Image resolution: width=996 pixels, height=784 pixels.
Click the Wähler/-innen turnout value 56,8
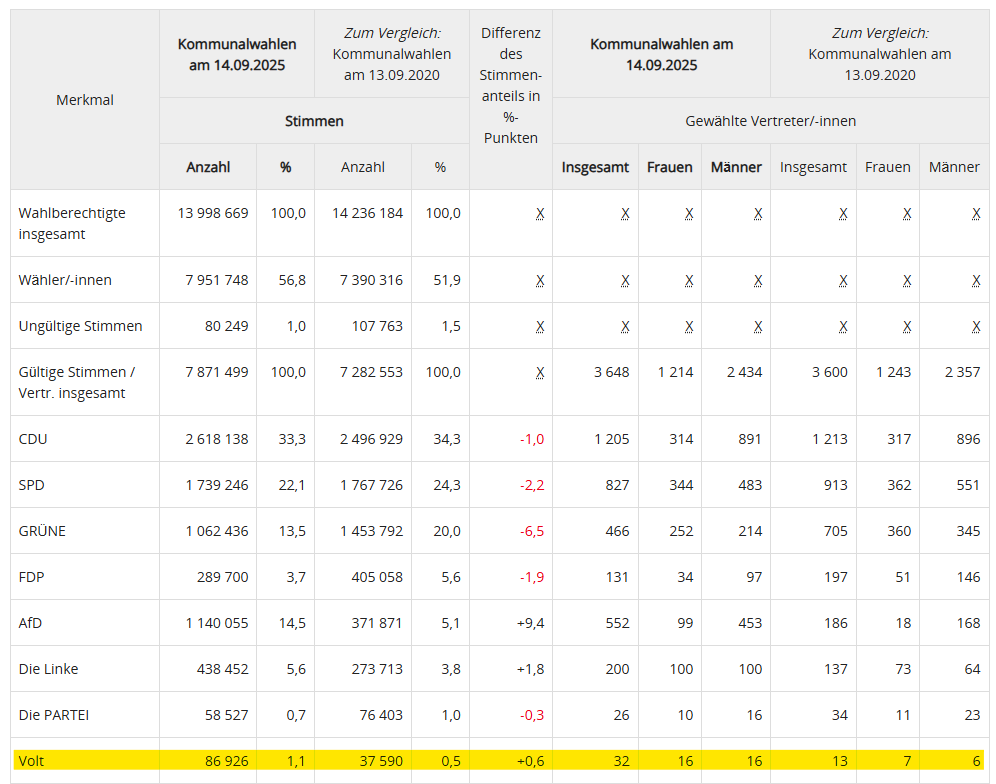point(292,280)
